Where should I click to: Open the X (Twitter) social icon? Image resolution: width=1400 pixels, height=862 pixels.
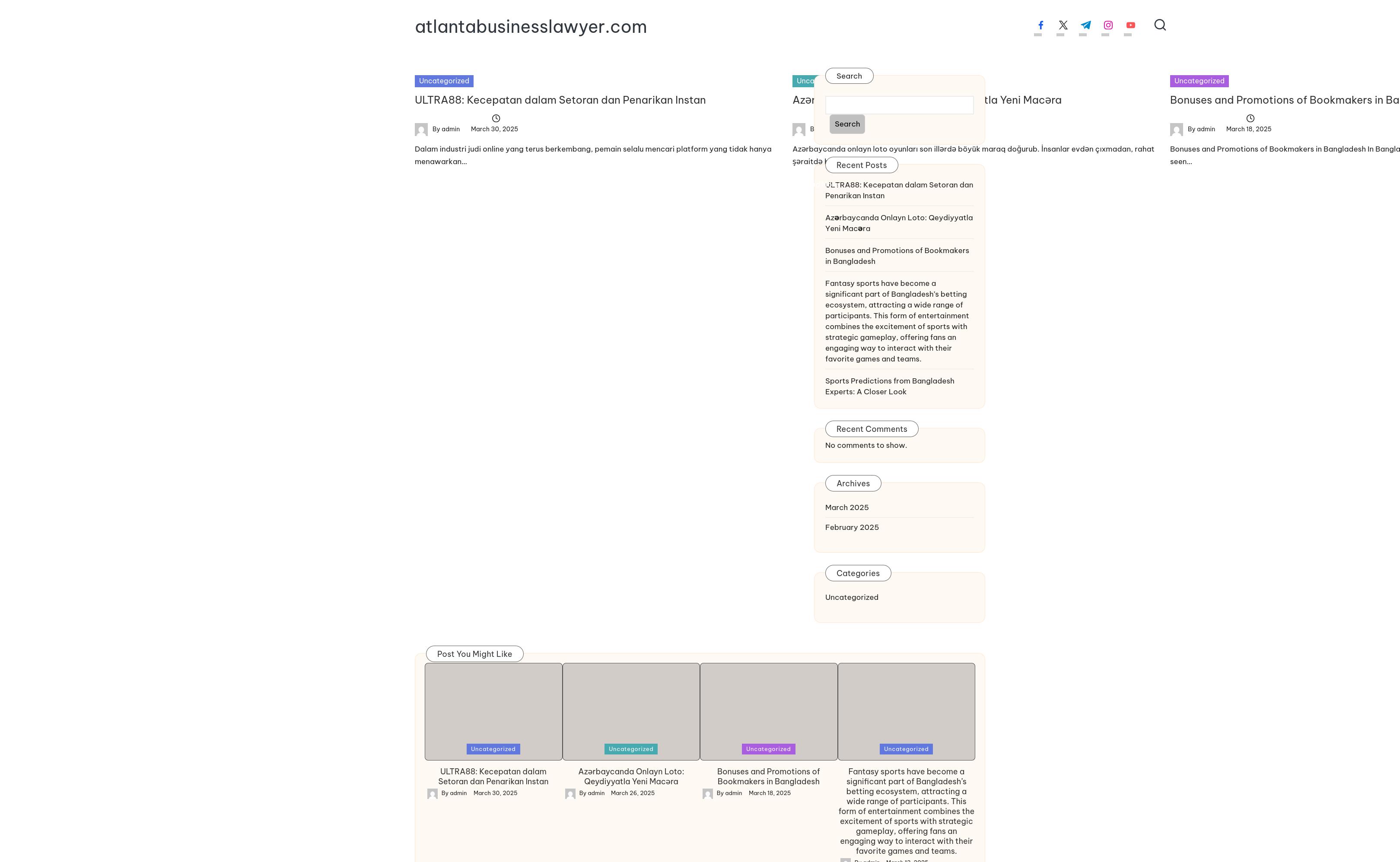(1063, 25)
